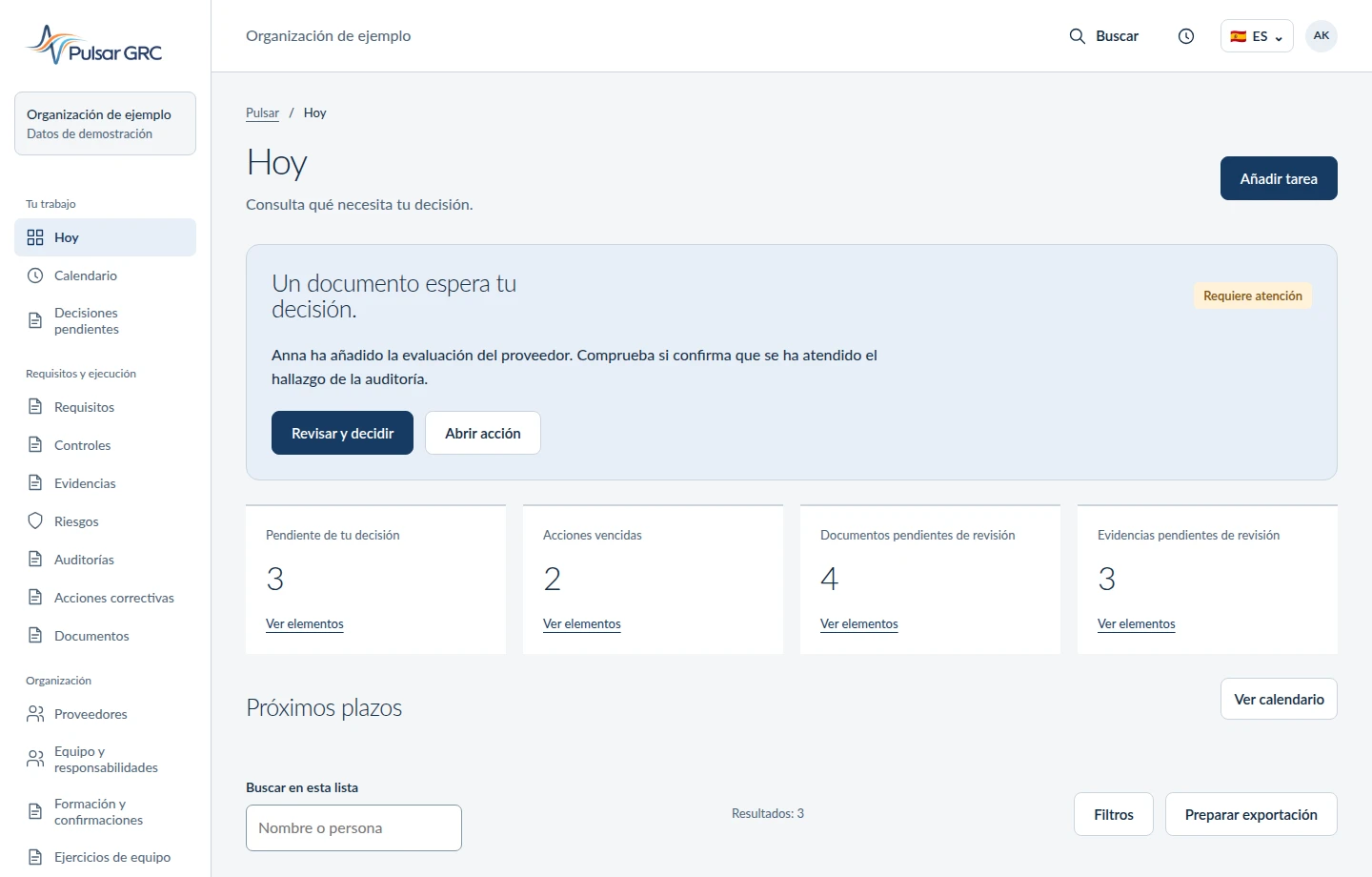This screenshot has height=877, width=1372.
Task: View elements under Acciones vencidas
Action: (582, 624)
